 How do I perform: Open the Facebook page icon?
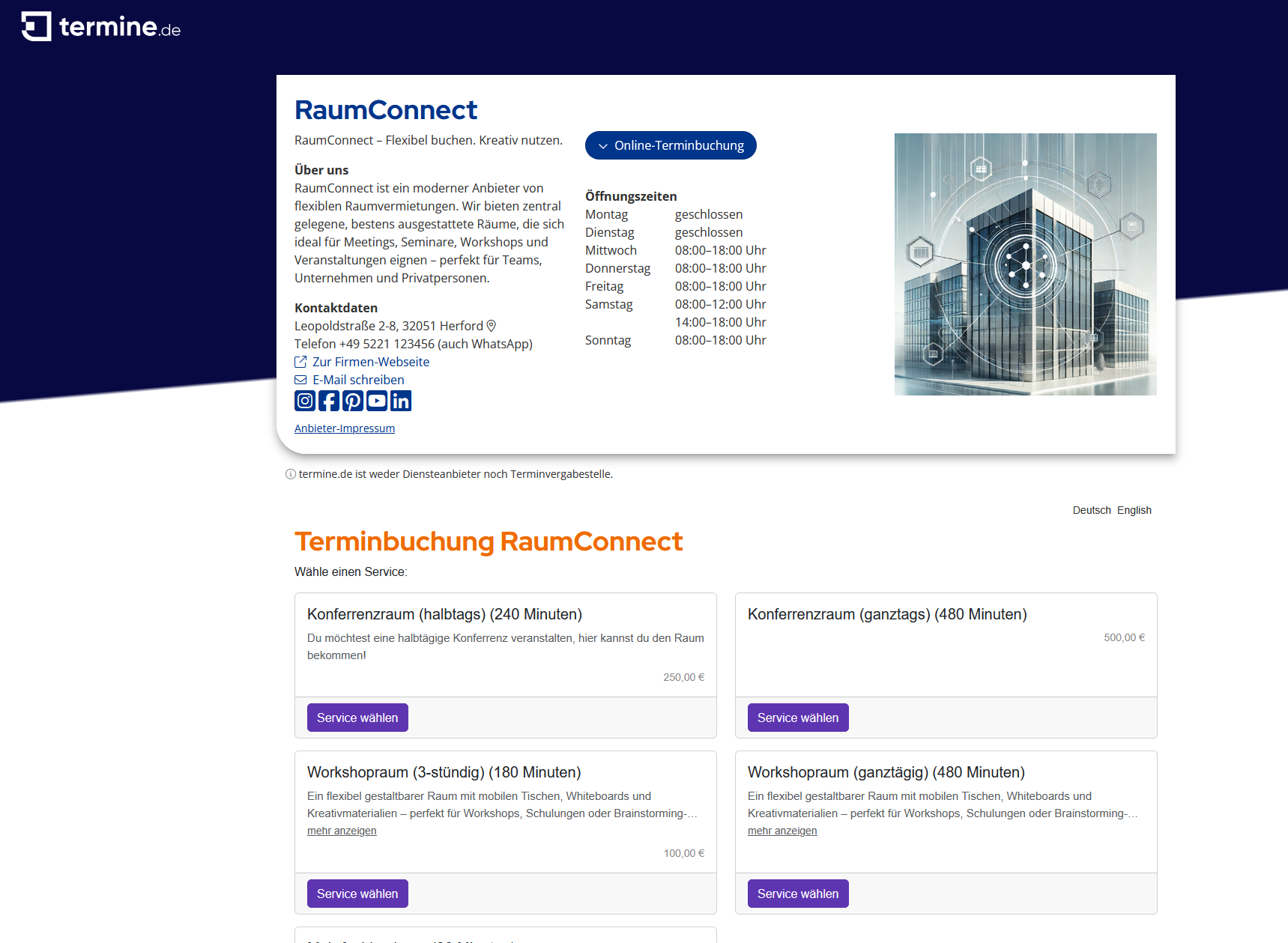[329, 401]
